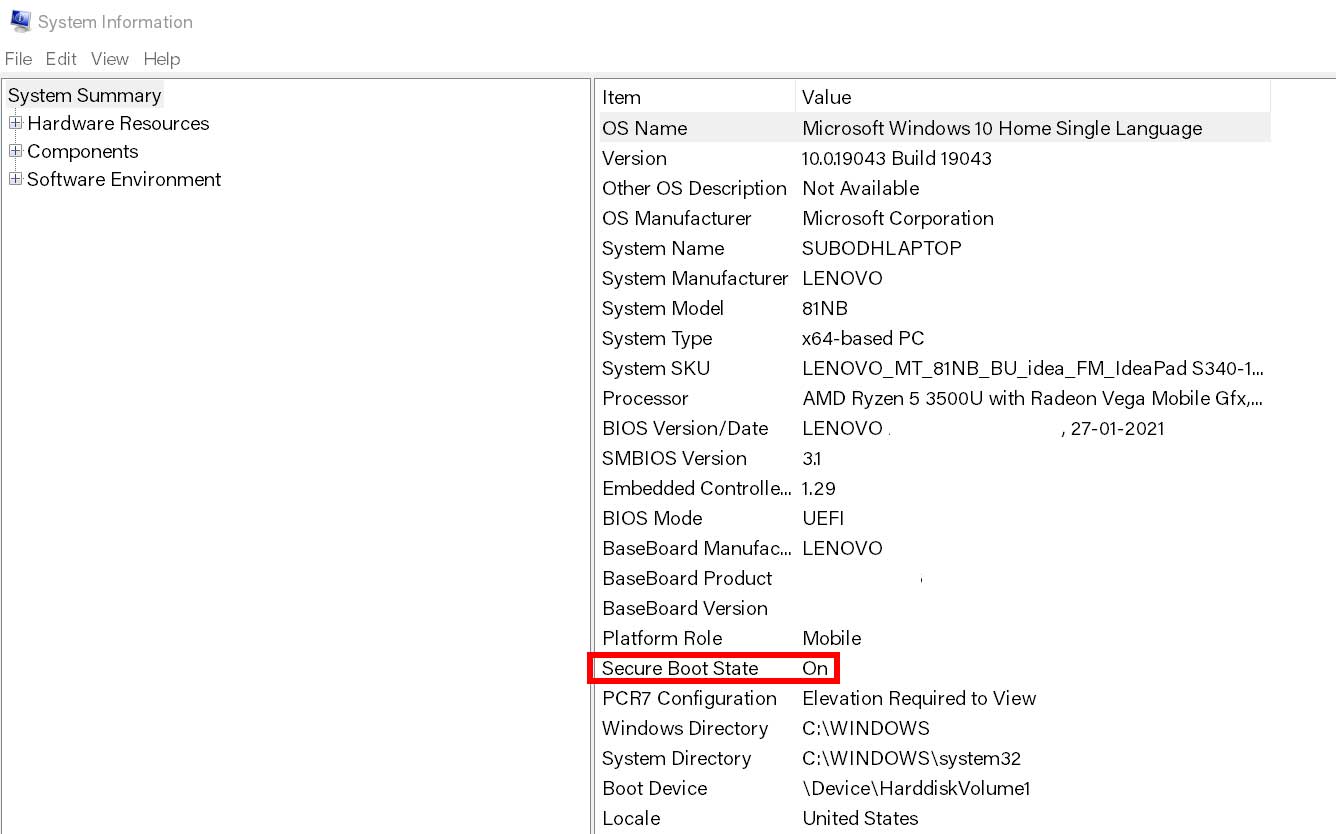Click Other OS Description row

click(x=934, y=188)
